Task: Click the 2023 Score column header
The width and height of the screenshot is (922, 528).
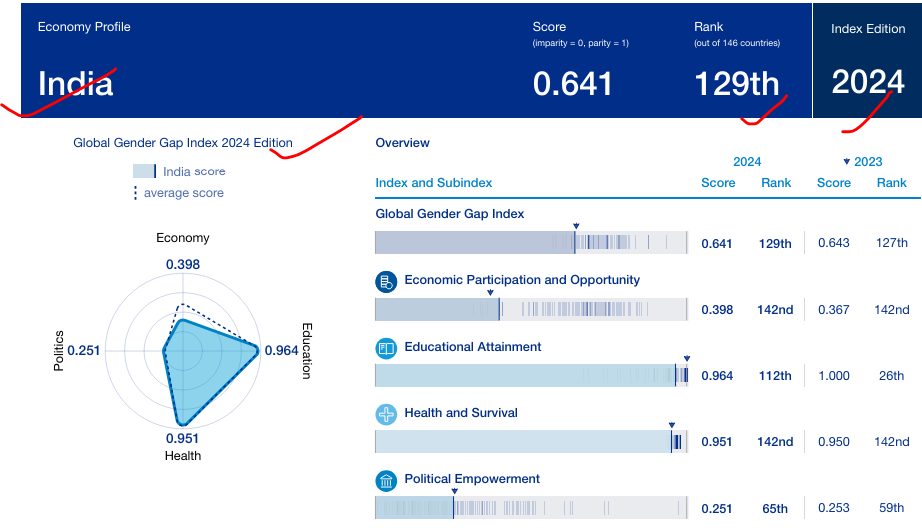Action: click(x=834, y=183)
